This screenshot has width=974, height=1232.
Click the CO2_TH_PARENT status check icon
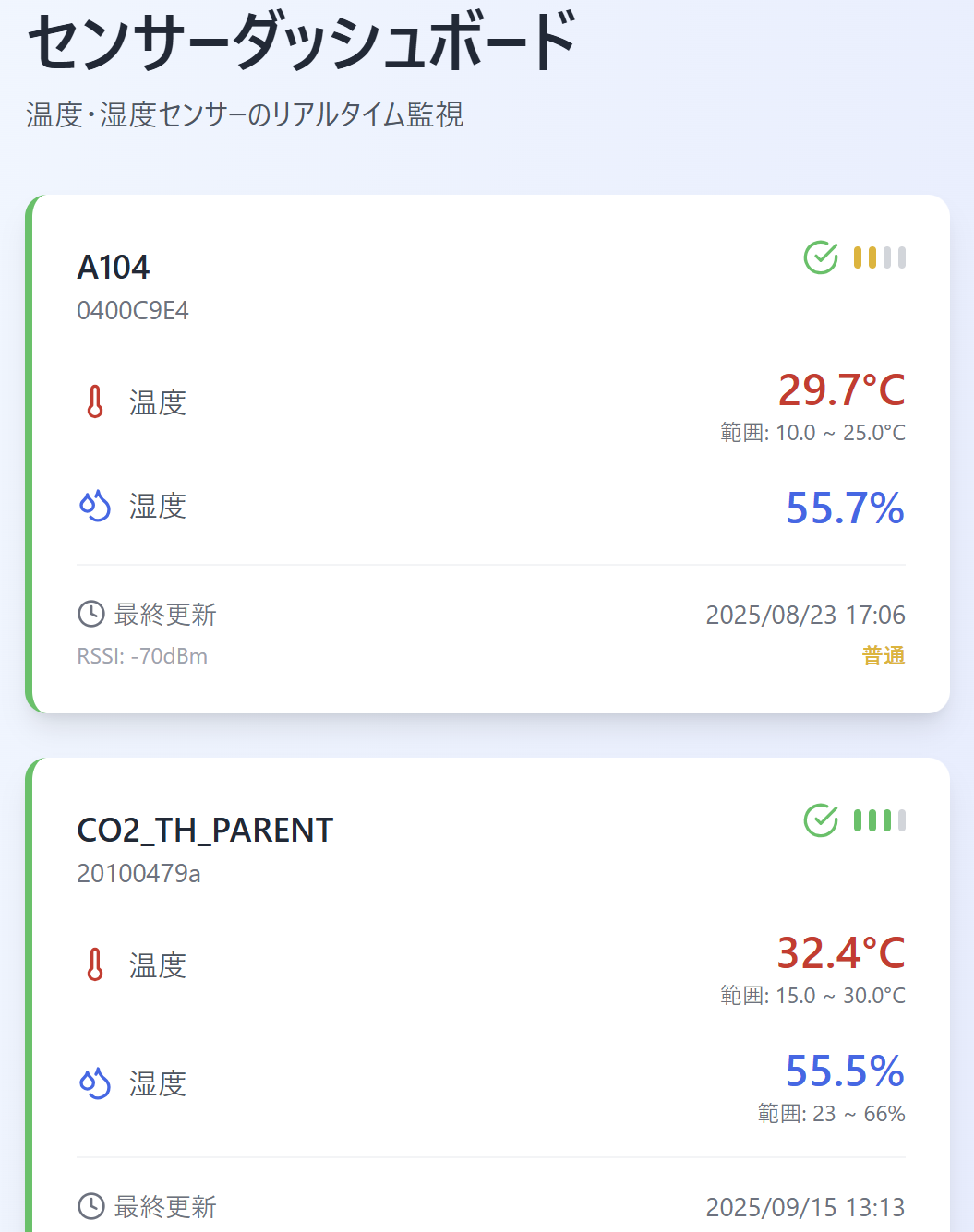pyautogui.click(x=821, y=820)
